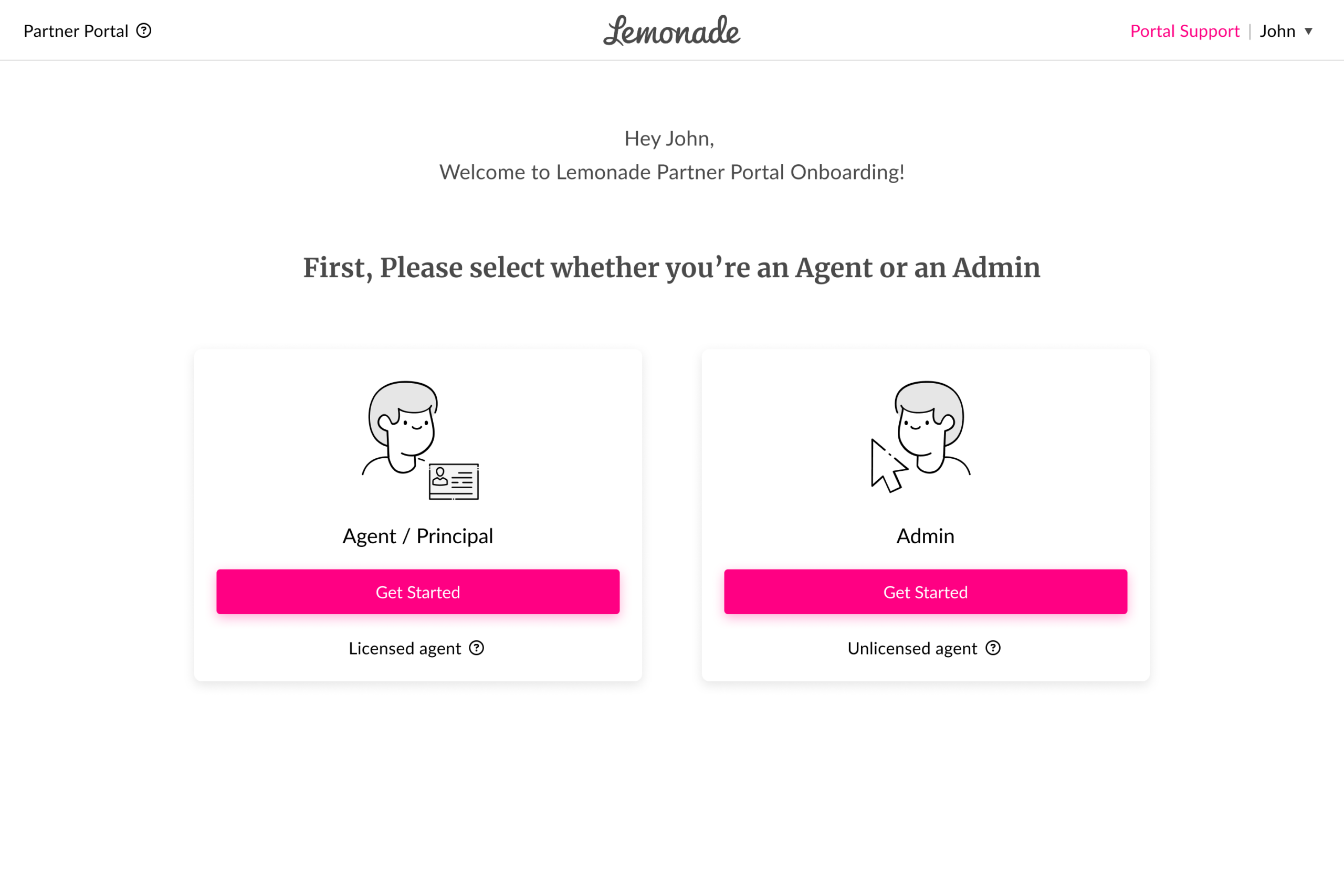Image resolution: width=1344 pixels, height=896 pixels.
Task: Click the ID card graphic in Agent illustration
Action: point(454,482)
